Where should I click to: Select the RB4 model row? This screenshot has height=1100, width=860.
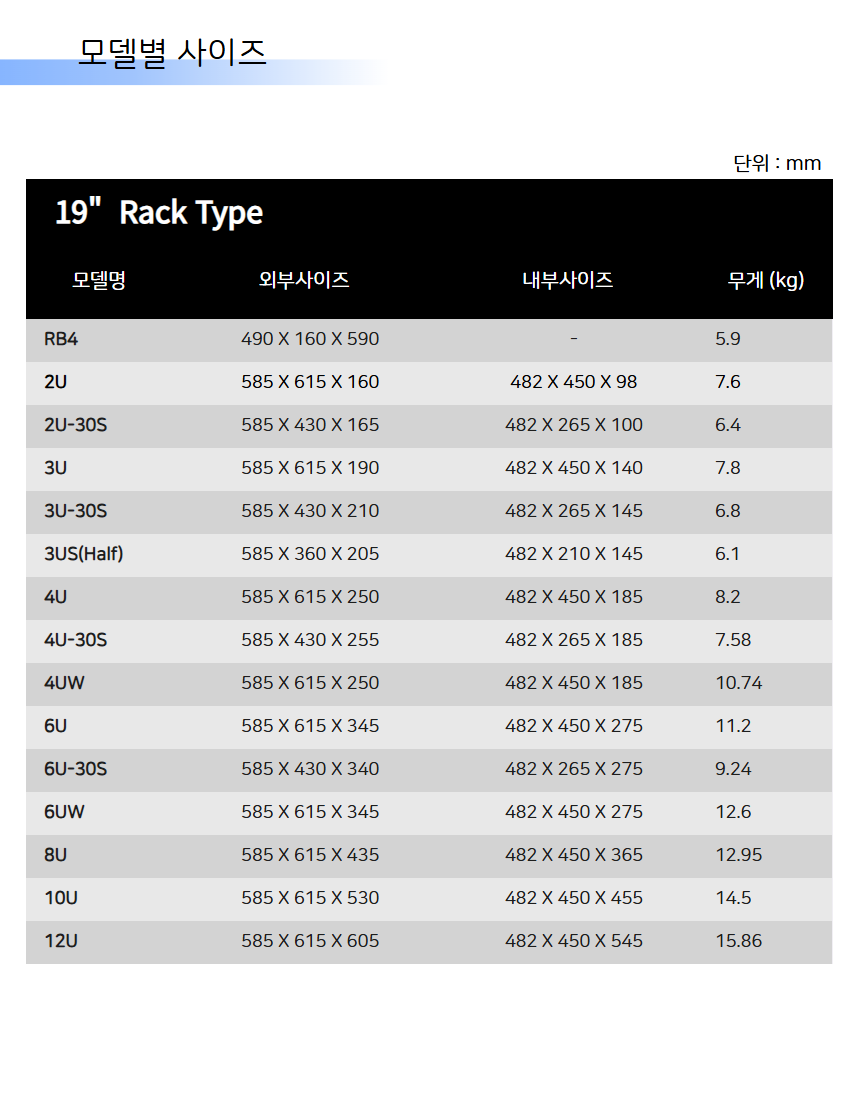(429, 340)
